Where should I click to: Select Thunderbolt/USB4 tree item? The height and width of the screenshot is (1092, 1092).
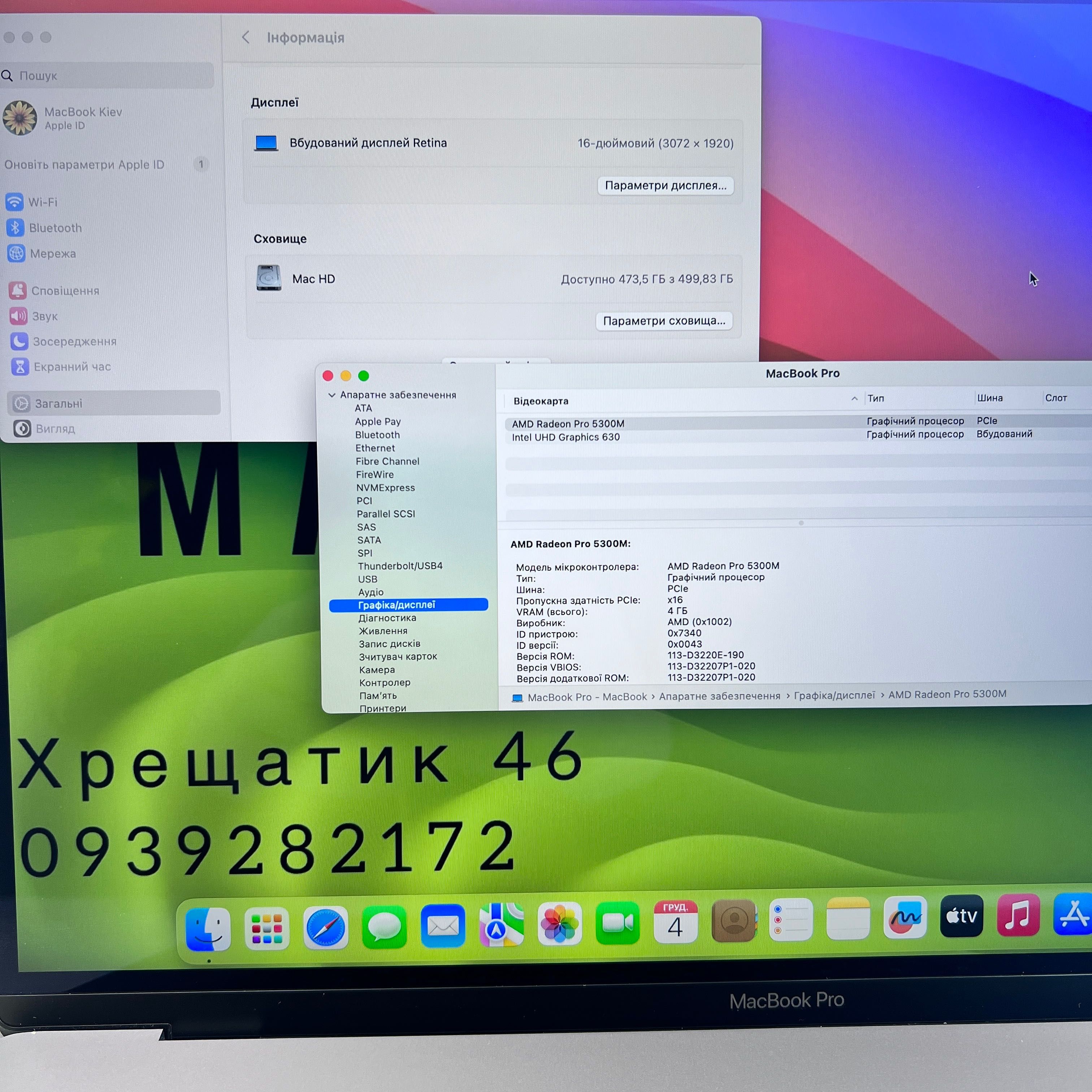pyautogui.click(x=400, y=566)
